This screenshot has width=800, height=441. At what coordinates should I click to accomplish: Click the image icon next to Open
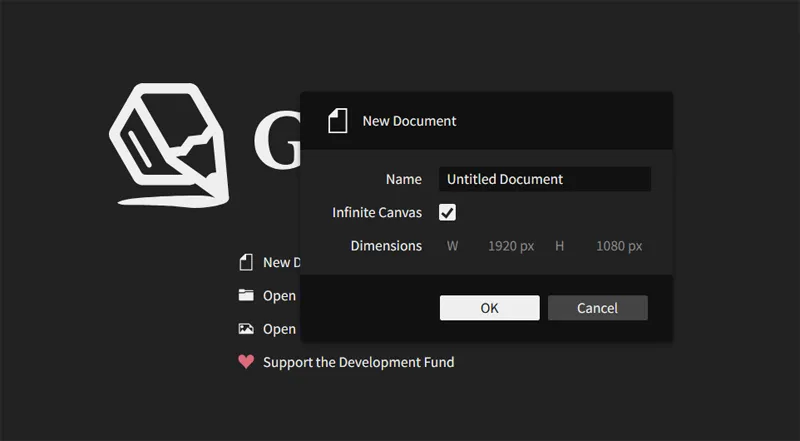[x=246, y=329]
